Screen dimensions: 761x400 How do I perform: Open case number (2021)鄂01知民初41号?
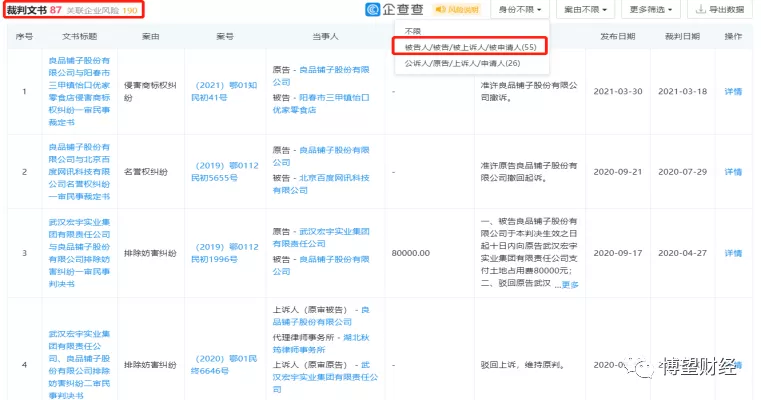point(224,91)
